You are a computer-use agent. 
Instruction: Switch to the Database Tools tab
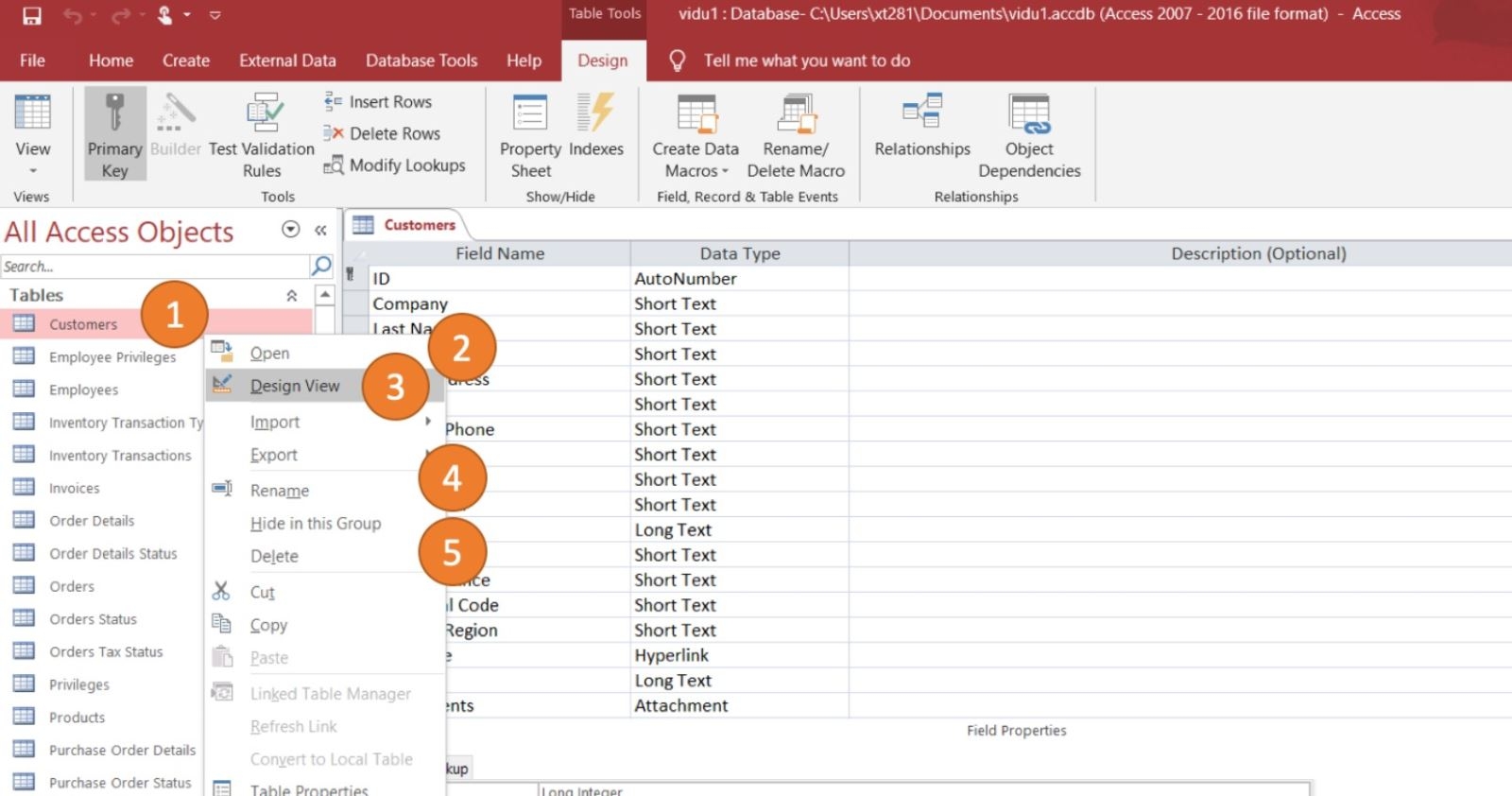pyautogui.click(x=421, y=61)
